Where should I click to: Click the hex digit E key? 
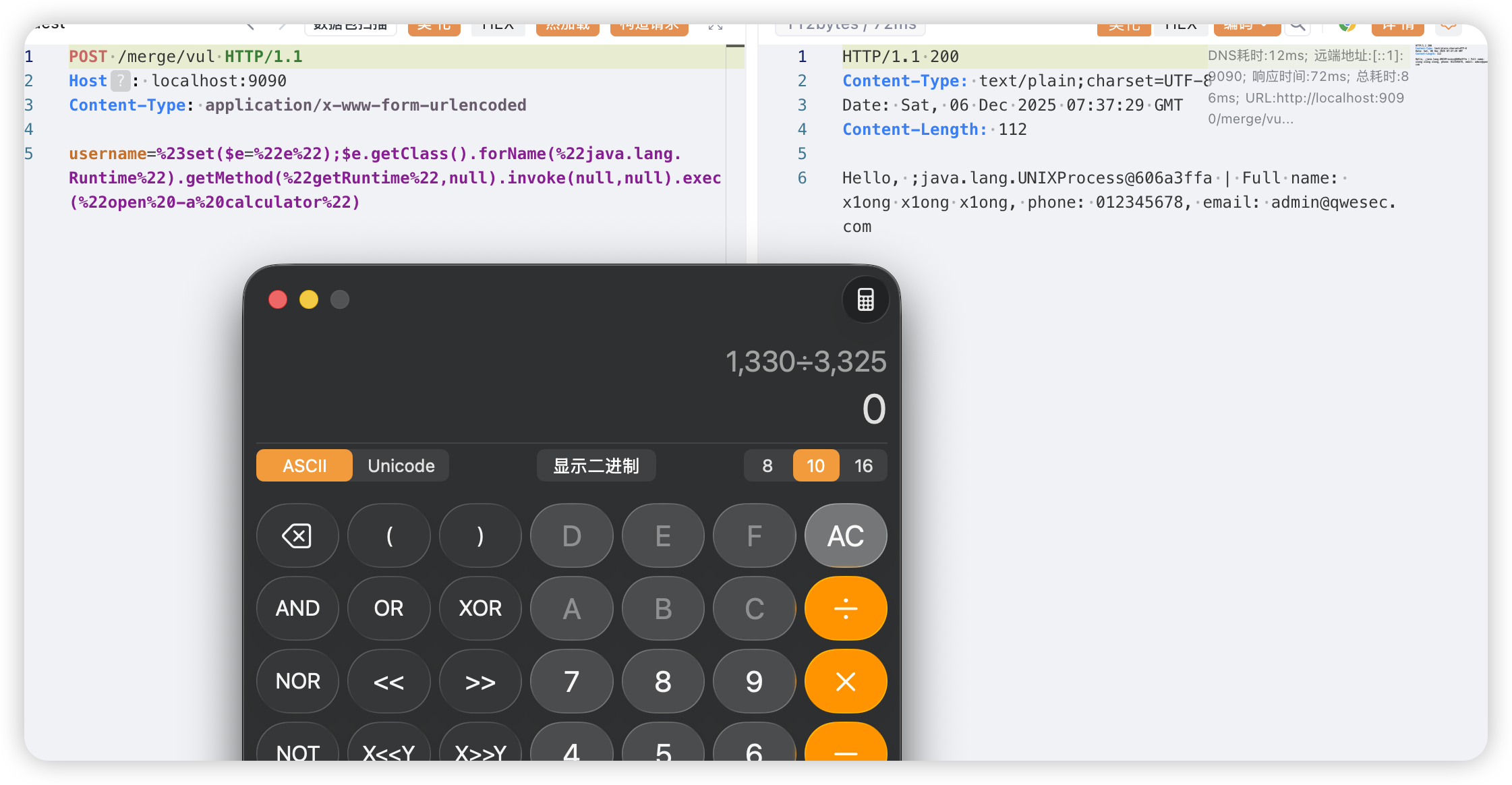tap(663, 536)
